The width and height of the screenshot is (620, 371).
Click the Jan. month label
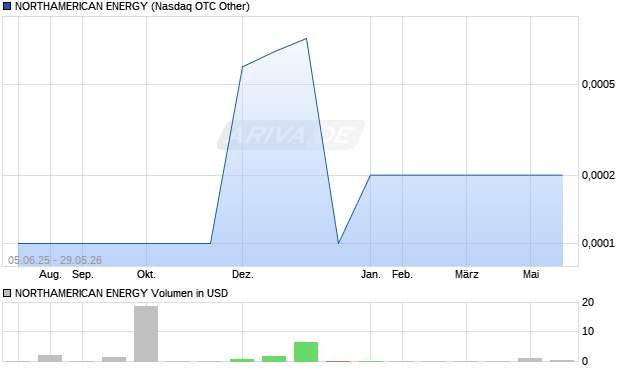(x=370, y=274)
